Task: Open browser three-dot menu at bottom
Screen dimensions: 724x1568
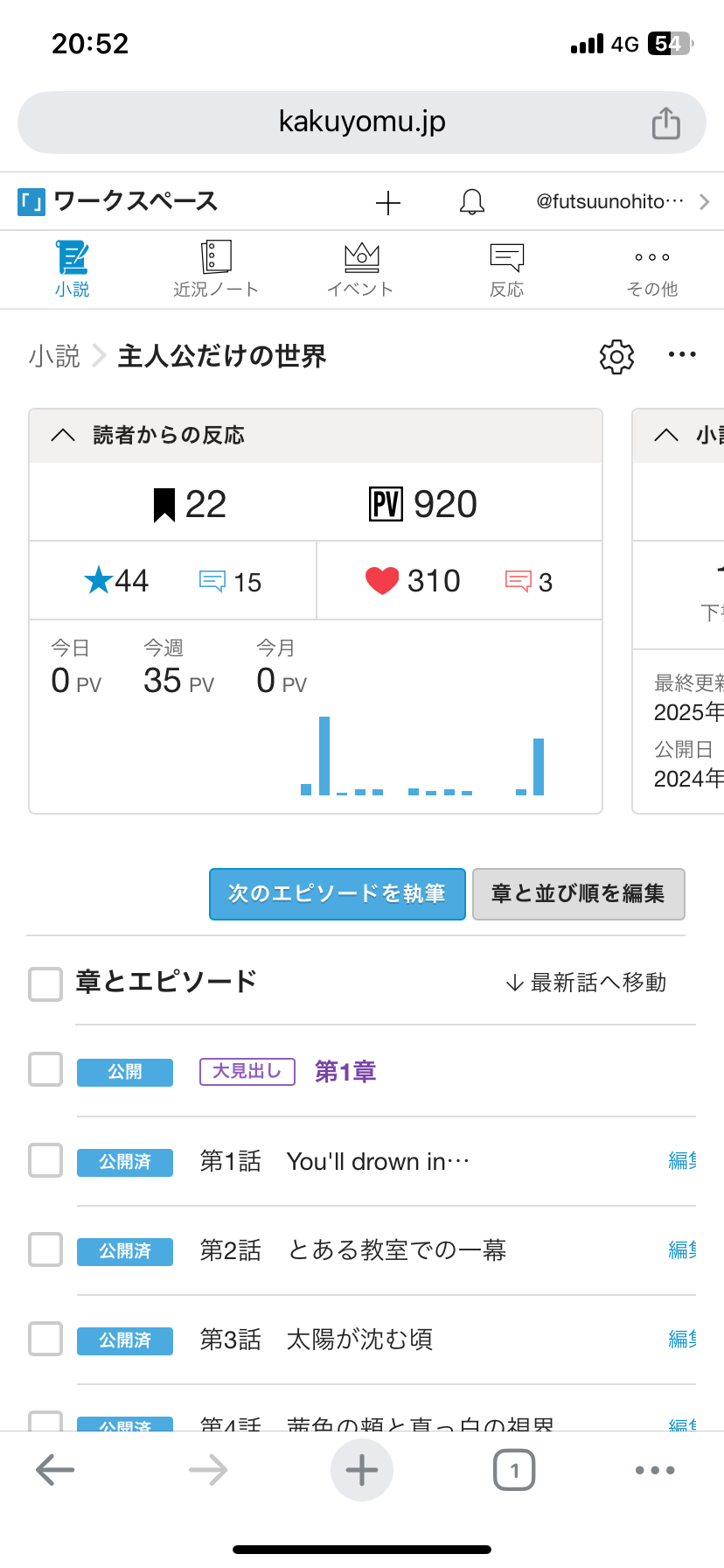Action: [655, 1470]
